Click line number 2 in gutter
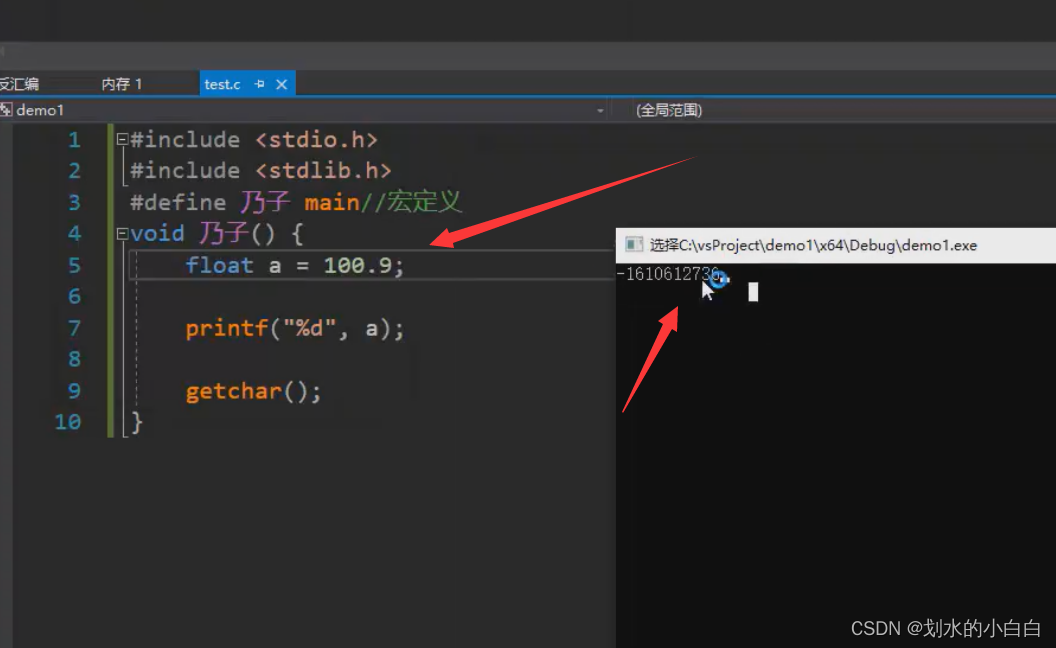This screenshot has width=1056, height=648. pyautogui.click(x=74, y=171)
